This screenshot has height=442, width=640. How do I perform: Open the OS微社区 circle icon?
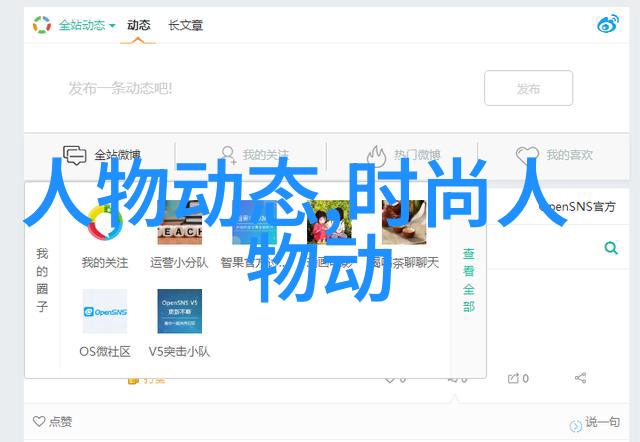[104, 311]
